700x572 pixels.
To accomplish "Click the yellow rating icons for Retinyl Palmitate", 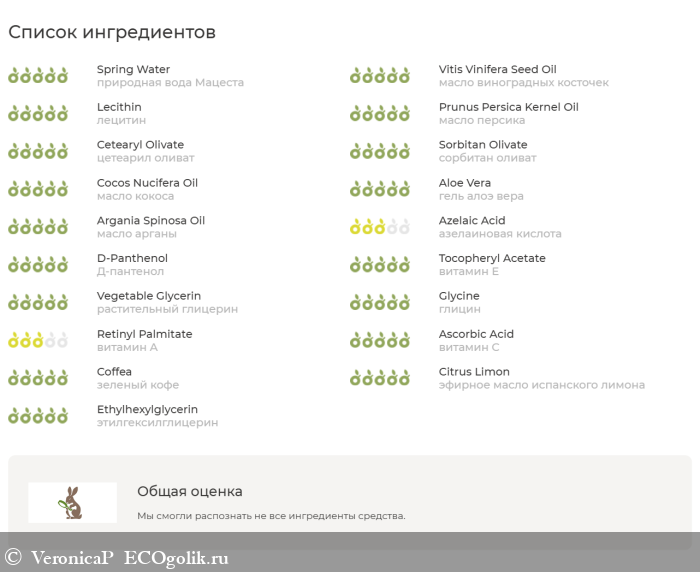I will pyautogui.click(x=38, y=340).
